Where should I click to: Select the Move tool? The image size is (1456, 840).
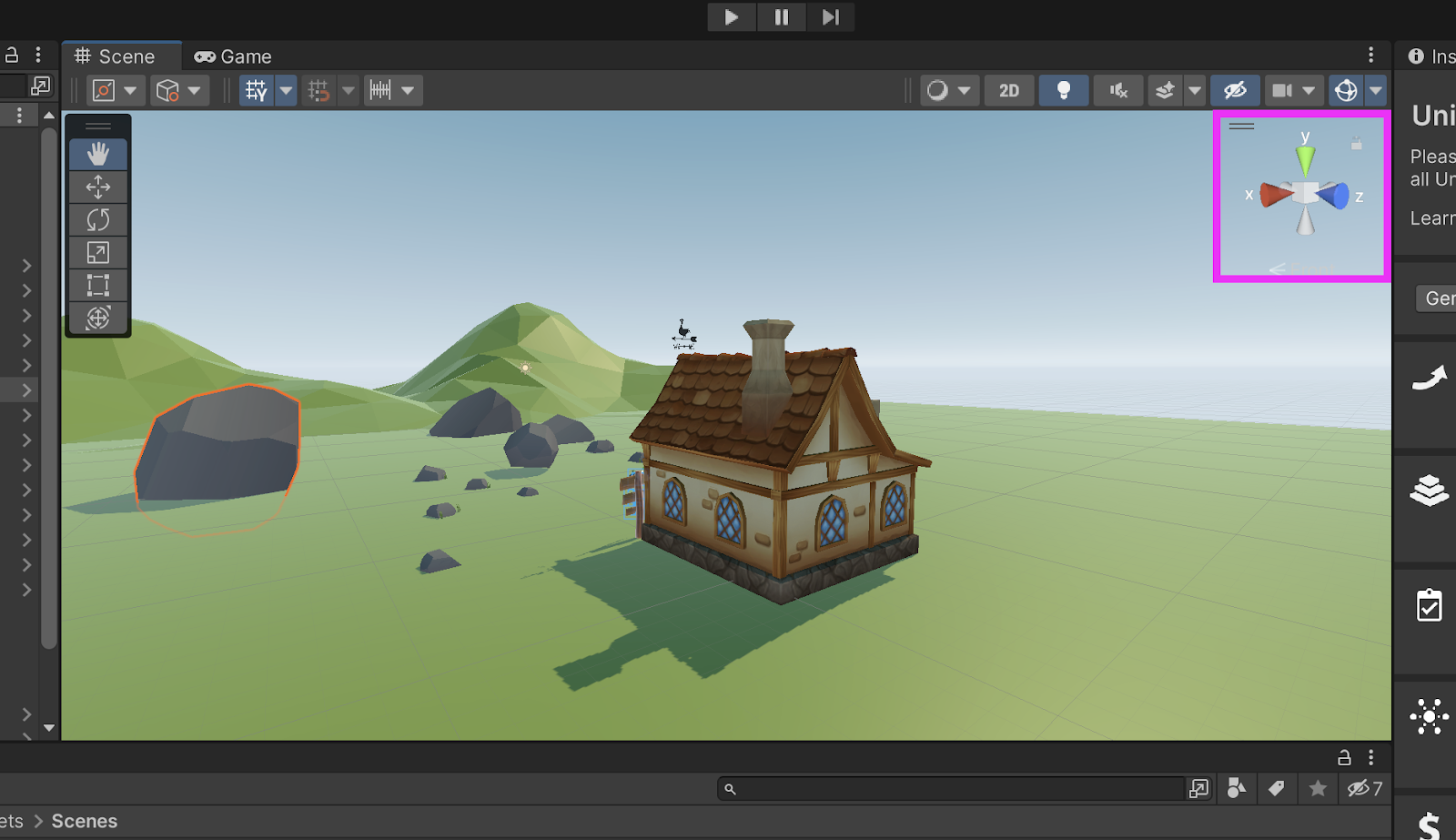pyautogui.click(x=98, y=187)
